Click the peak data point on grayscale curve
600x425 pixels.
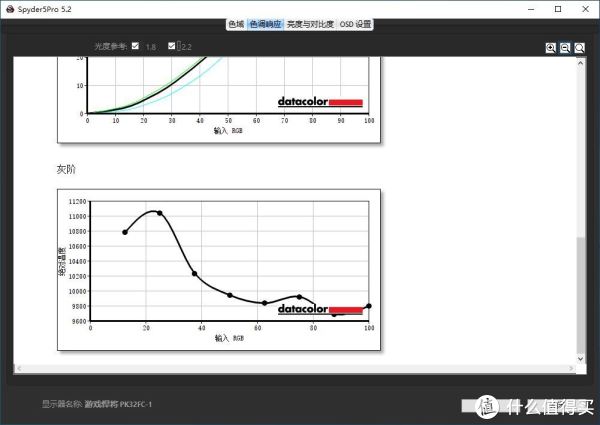click(x=159, y=213)
